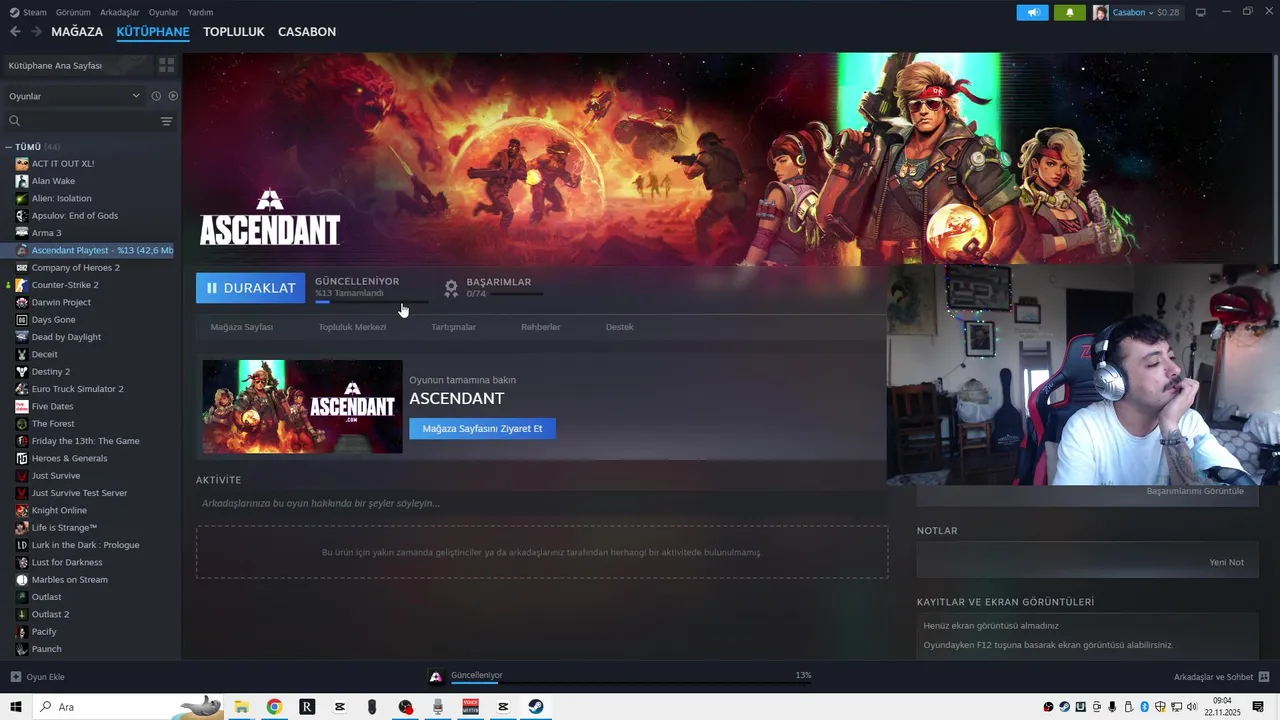This screenshot has width=1280, height=720.
Task: Collapse the TÜMÜ games category
Action: click(8, 147)
